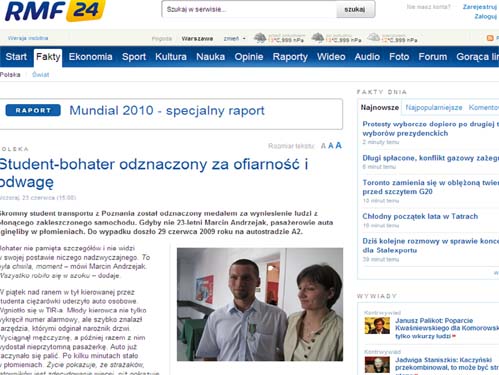Open Długi spłacone, konflikt gazowy headline
The image size is (499, 375).
pyautogui.click(x=430, y=158)
